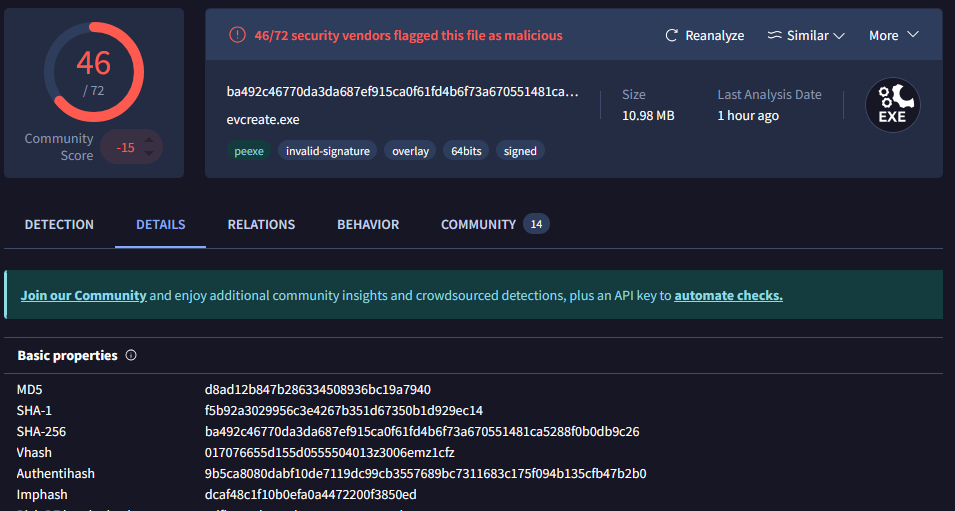Expand the Similar dropdown chevron

(839, 36)
